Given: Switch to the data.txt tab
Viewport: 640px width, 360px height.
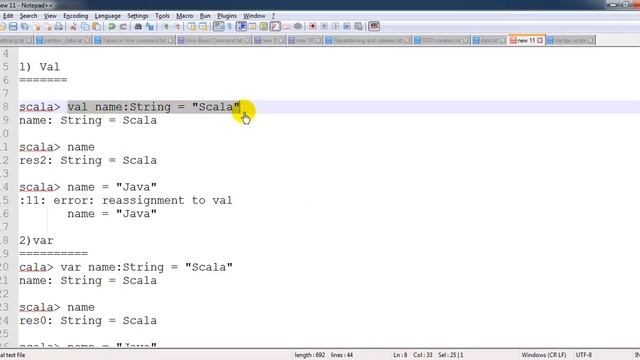Looking at the screenshot, I should [489, 40].
